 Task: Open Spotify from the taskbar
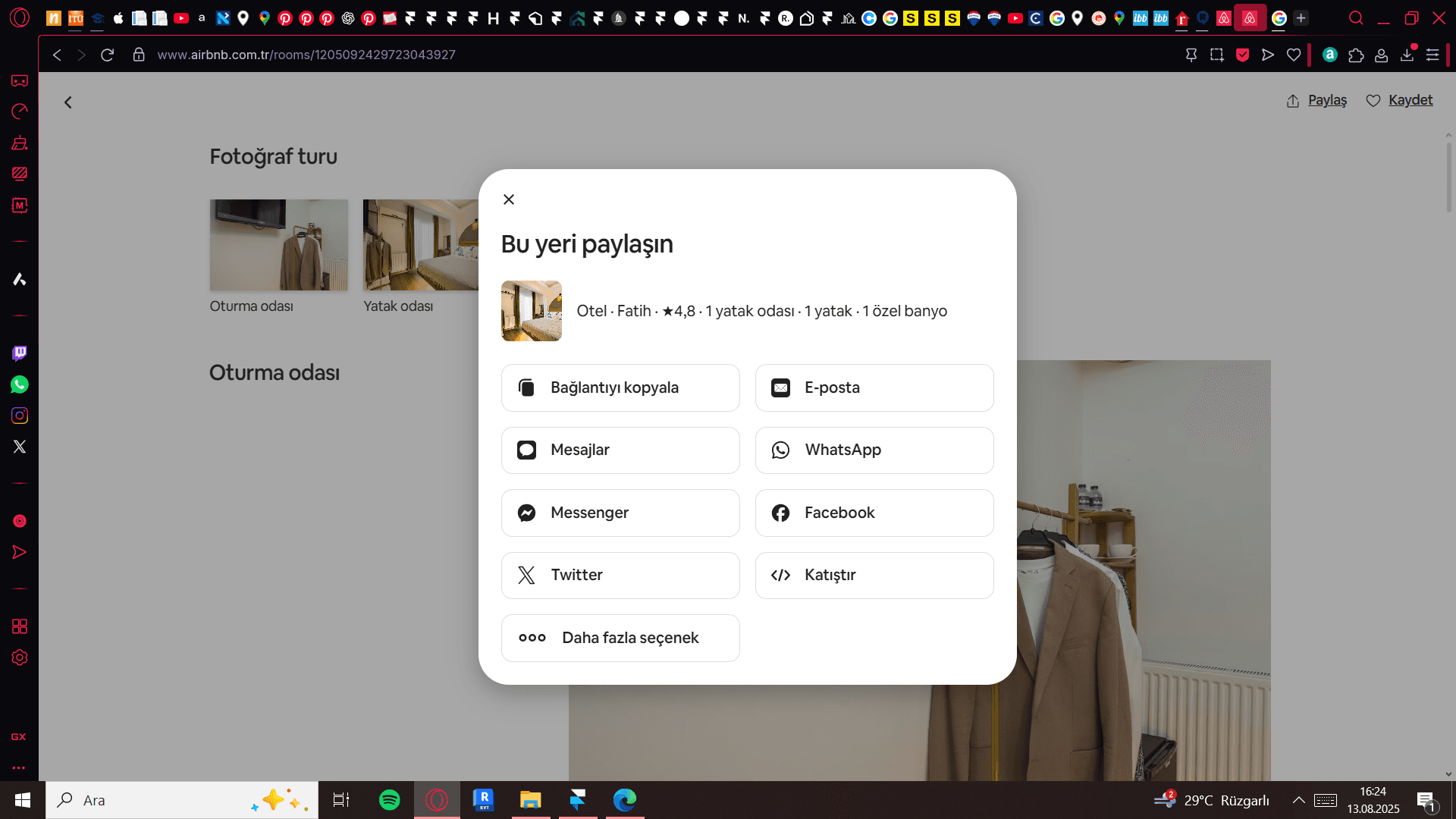point(389,800)
